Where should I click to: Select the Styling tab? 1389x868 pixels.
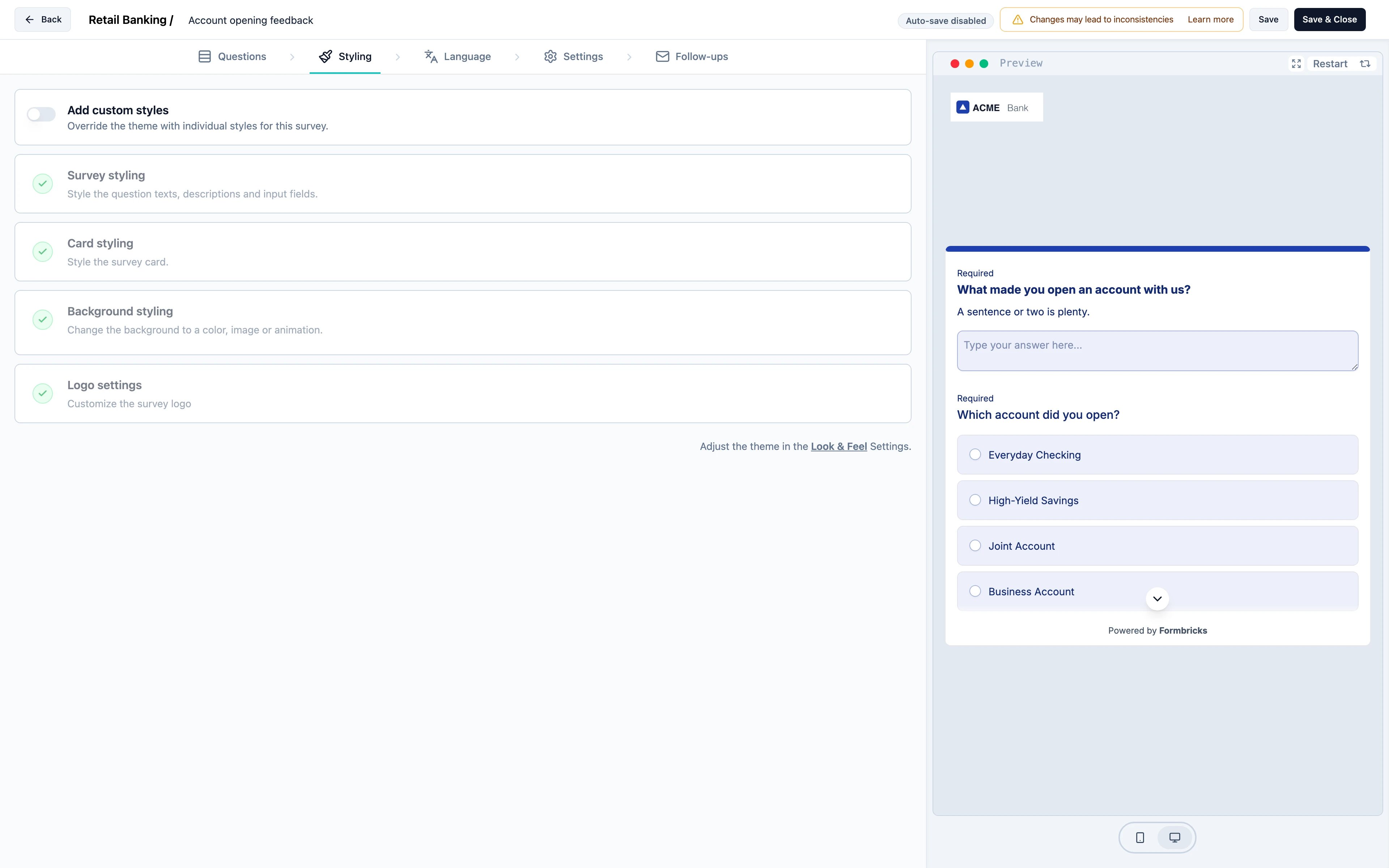point(345,56)
